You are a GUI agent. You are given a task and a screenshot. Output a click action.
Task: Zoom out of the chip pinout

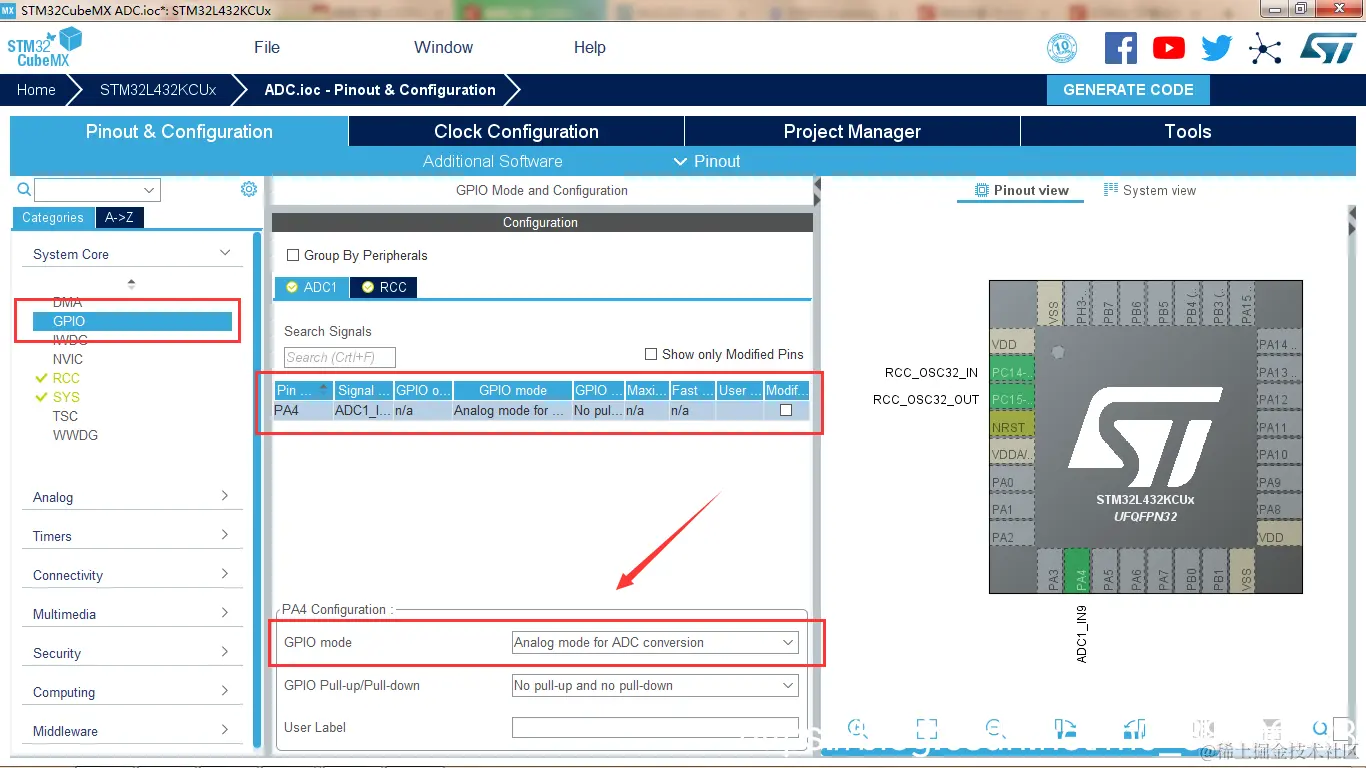click(x=995, y=728)
